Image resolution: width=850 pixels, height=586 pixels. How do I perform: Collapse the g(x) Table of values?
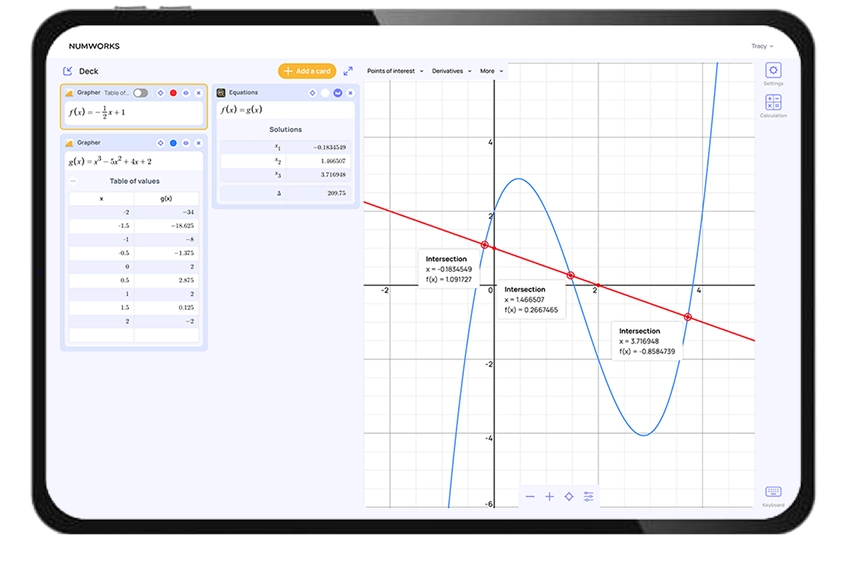click(x=73, y=181)
